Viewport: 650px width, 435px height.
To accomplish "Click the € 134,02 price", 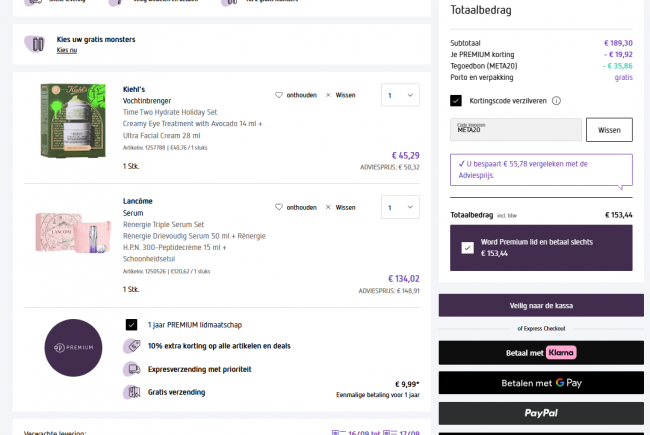I will (x=404, y=279).
